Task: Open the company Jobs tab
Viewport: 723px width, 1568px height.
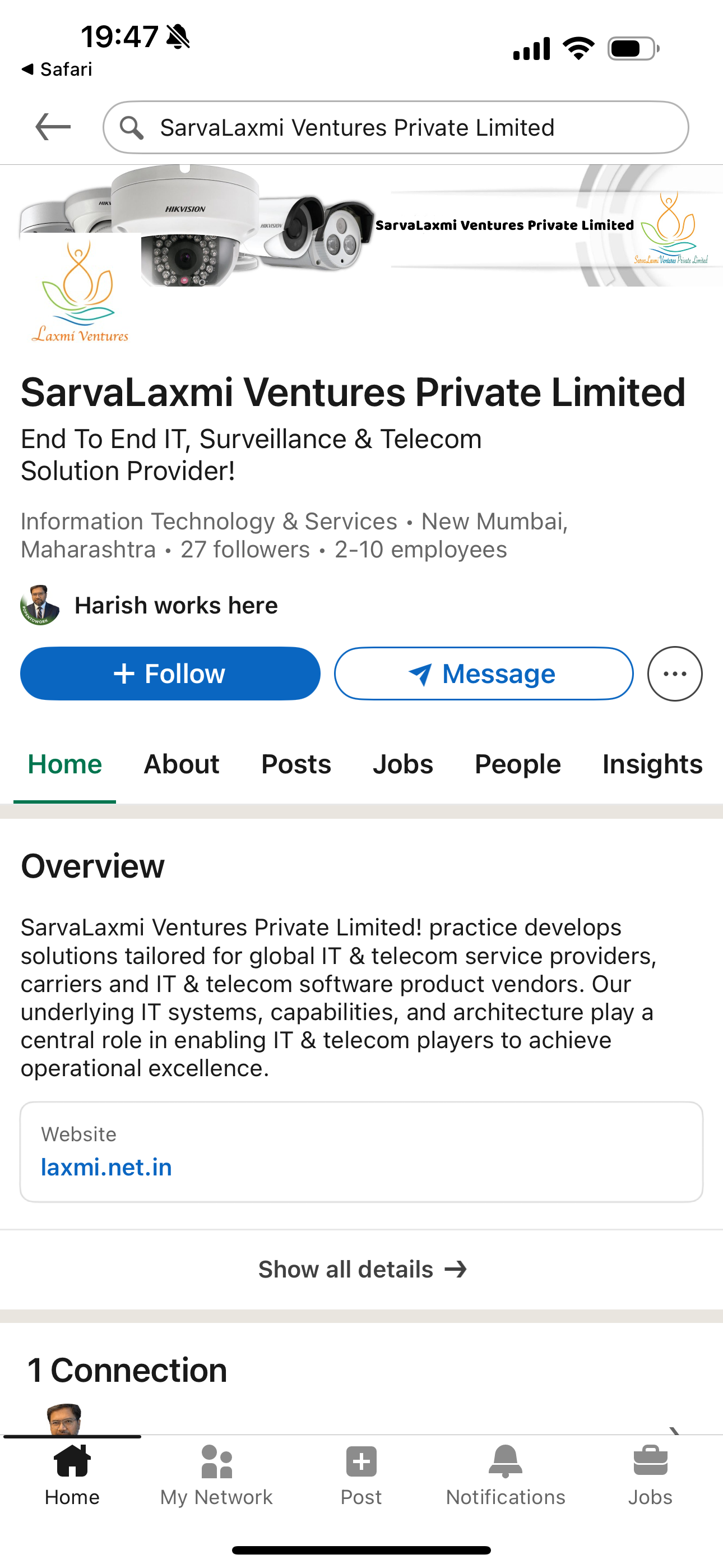Action: pyautogui.click(x=403, y=764)
